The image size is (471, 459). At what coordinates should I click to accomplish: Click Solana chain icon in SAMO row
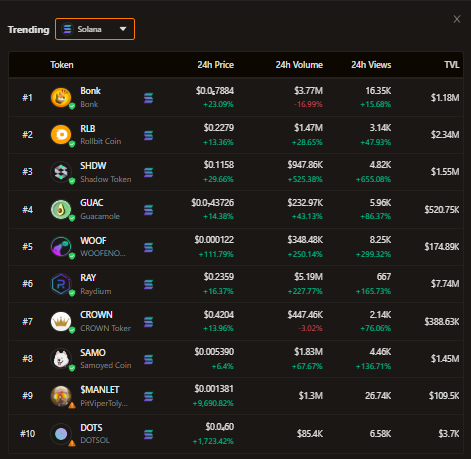coord(148,359)
